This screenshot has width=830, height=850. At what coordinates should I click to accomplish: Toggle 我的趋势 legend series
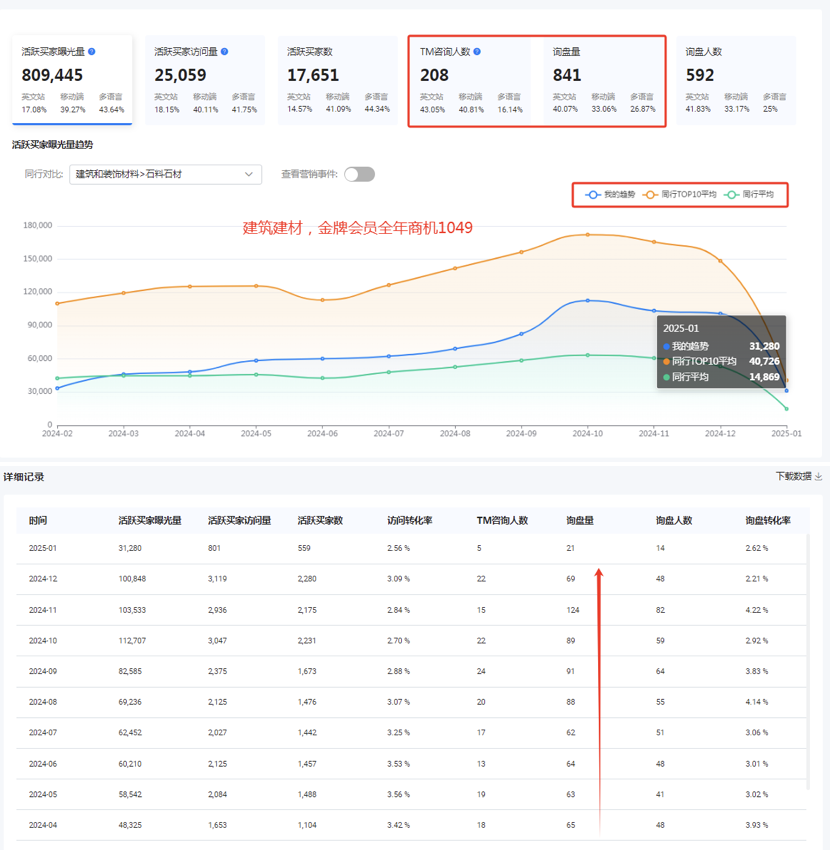(x=610, y=195)
